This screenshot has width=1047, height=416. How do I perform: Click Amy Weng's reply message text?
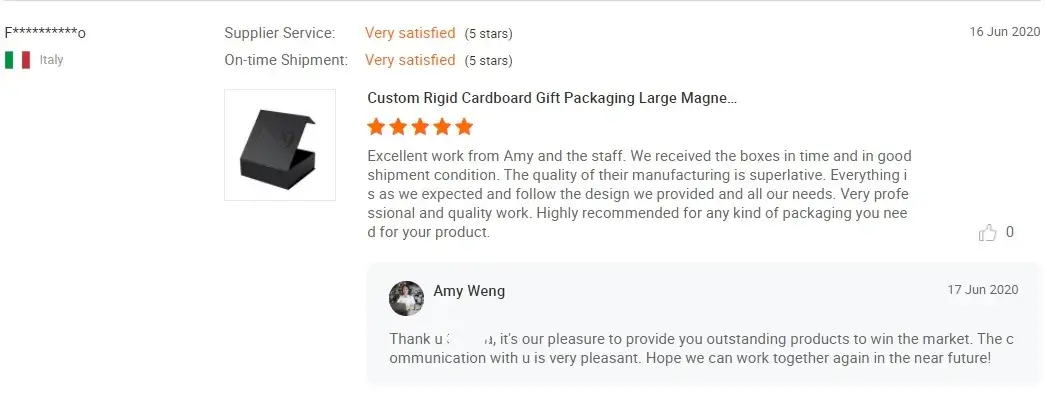701,348
